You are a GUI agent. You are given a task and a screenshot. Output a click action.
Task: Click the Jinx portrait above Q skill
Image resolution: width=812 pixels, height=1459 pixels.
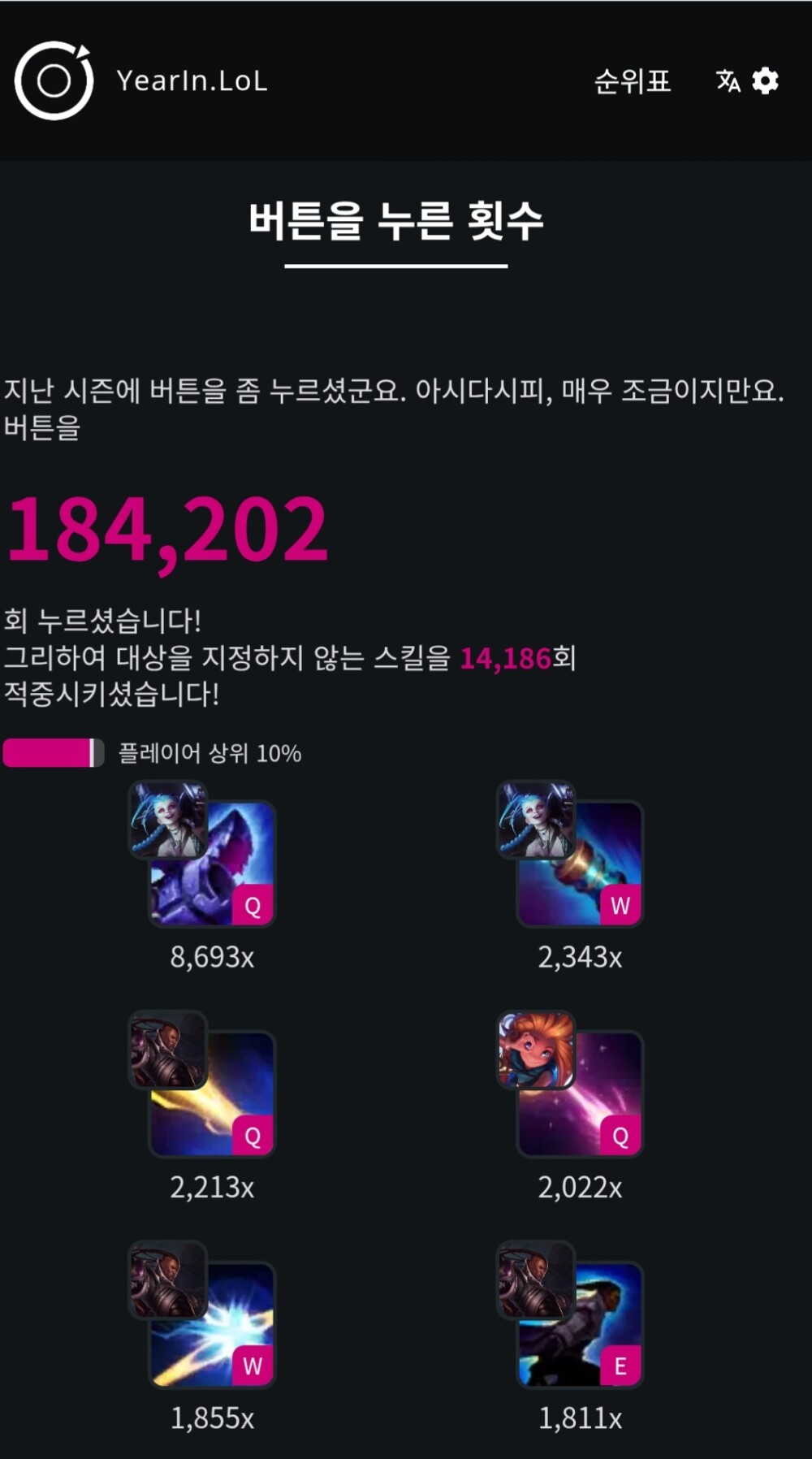[x=168, y=820]
